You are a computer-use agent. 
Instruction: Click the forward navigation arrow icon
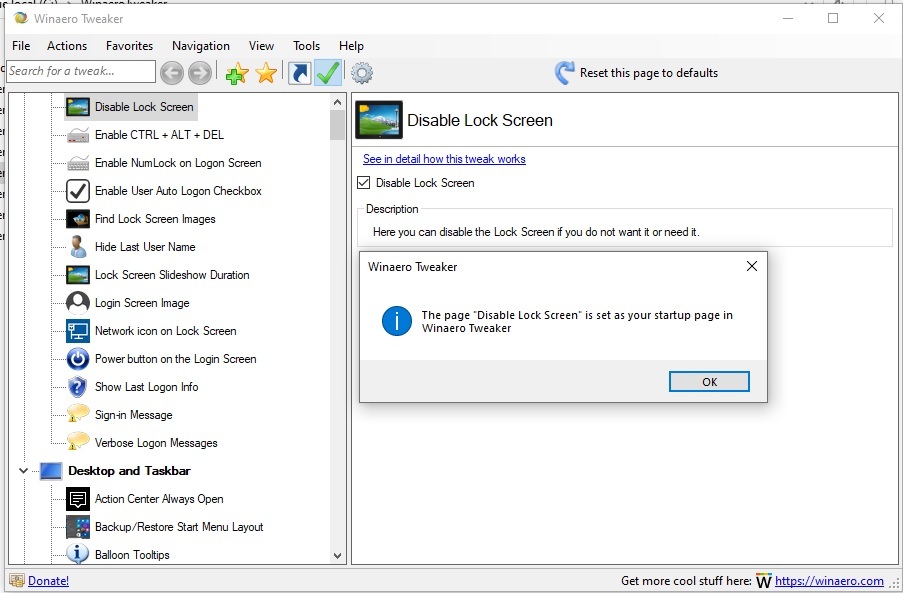tap(199, 73)
